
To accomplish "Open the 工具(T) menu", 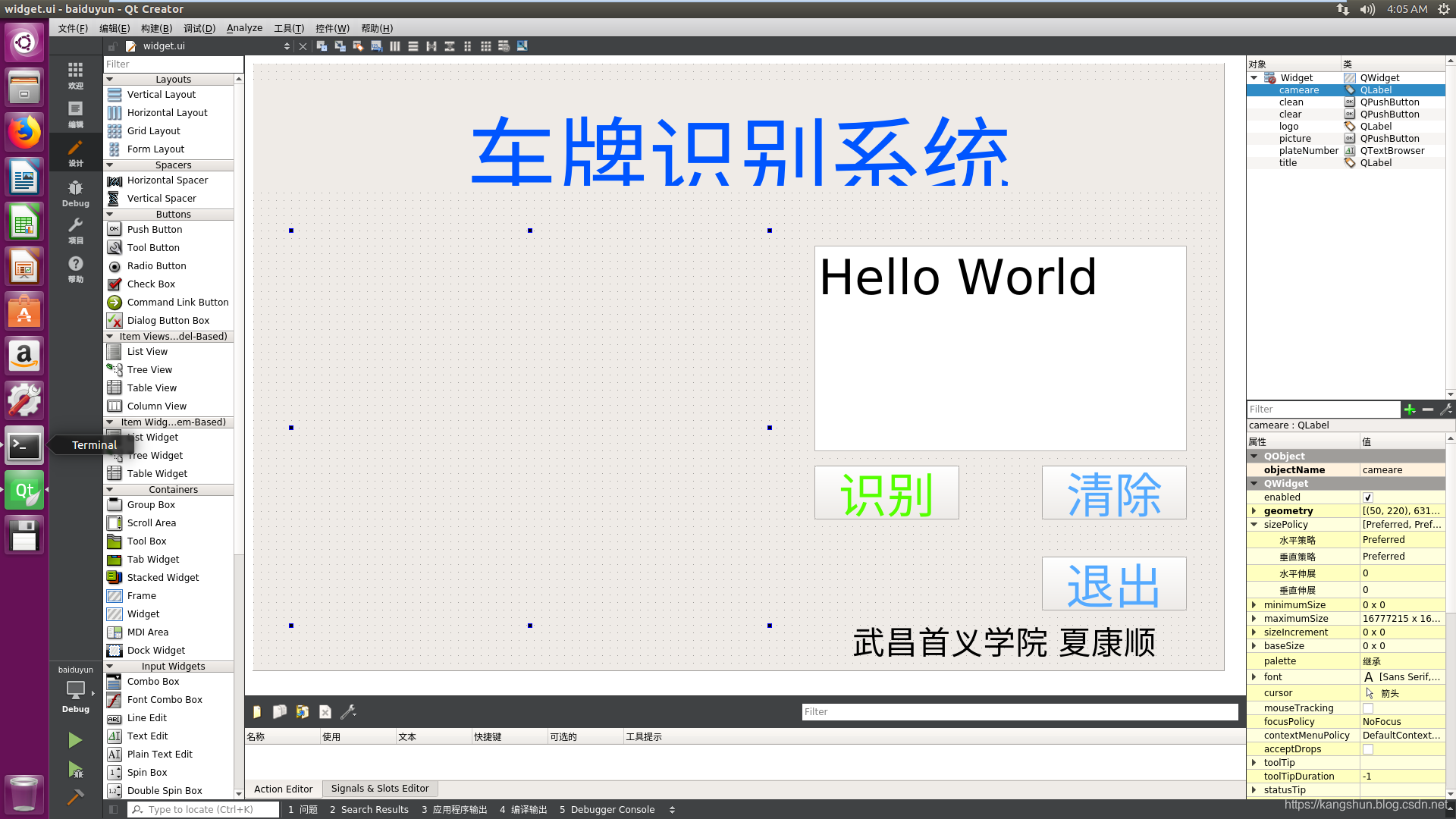I will coord(289,28).
